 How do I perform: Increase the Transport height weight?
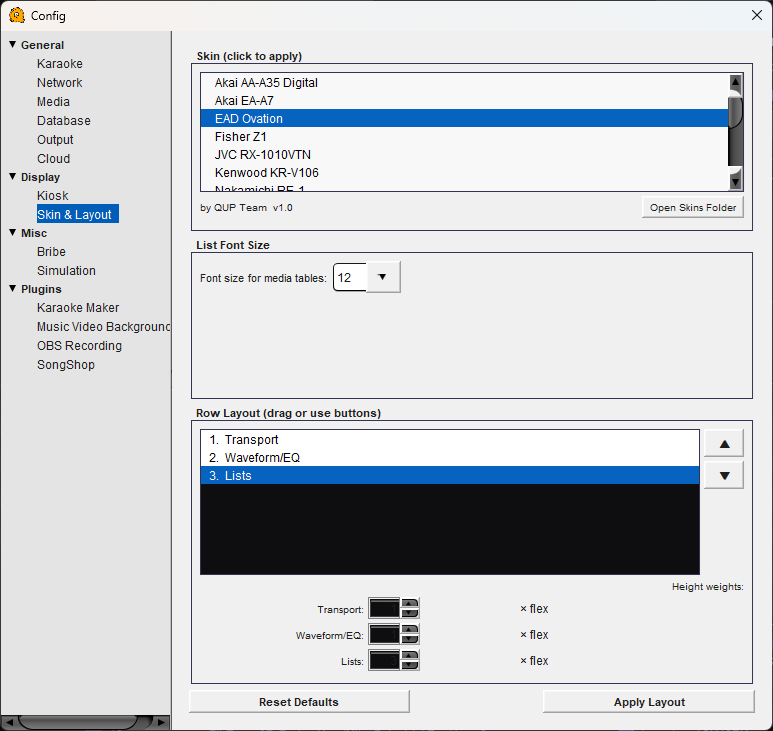(410, 603)
